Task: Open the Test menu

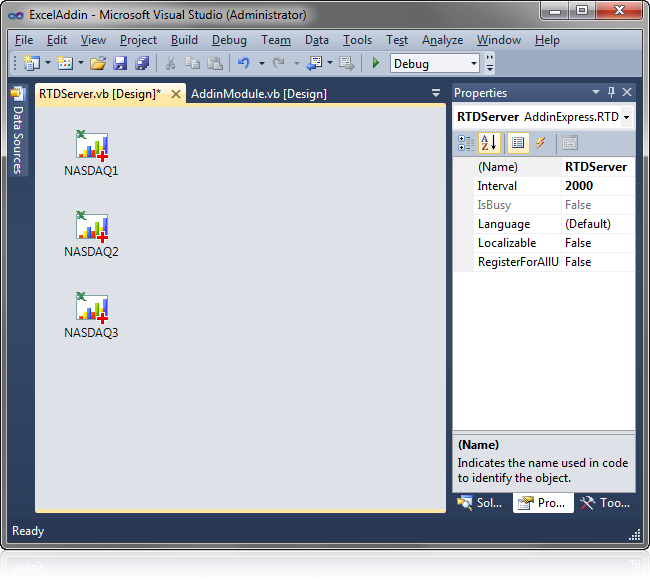Action: (x=397, y=40)
